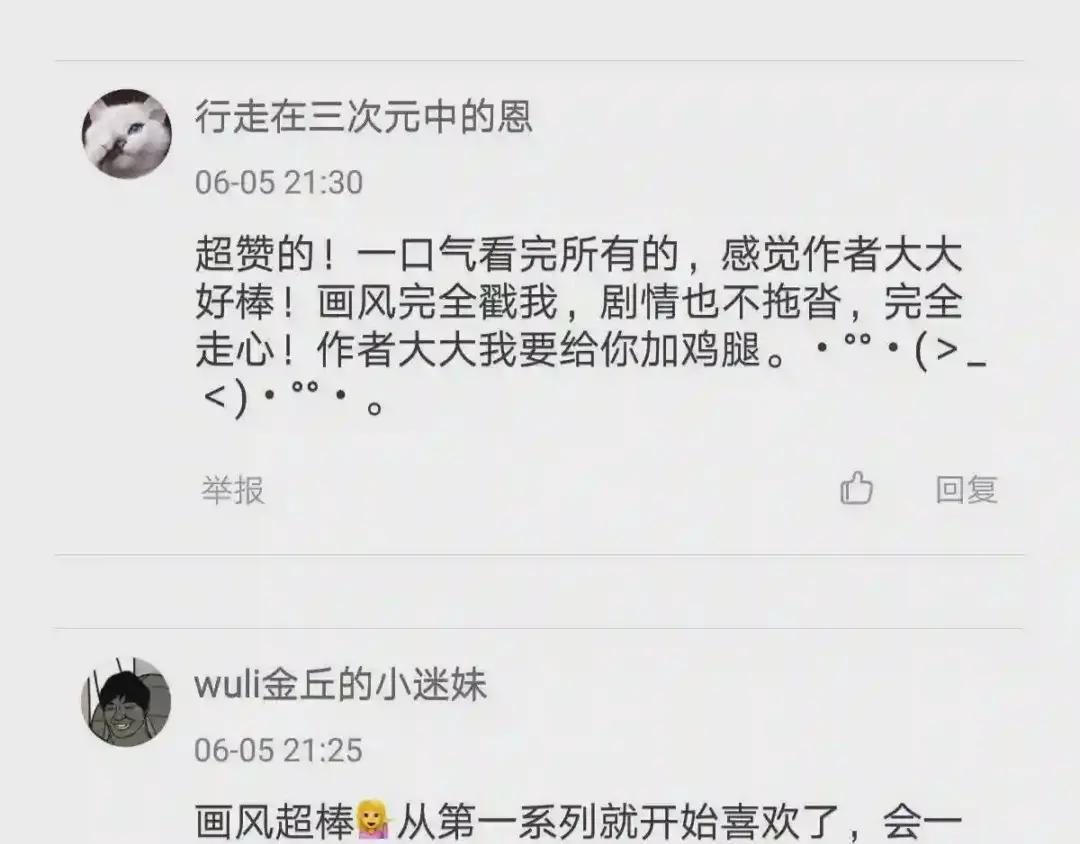Select comment line starting with 好棒！画风完全戳我

click(579, 302)
